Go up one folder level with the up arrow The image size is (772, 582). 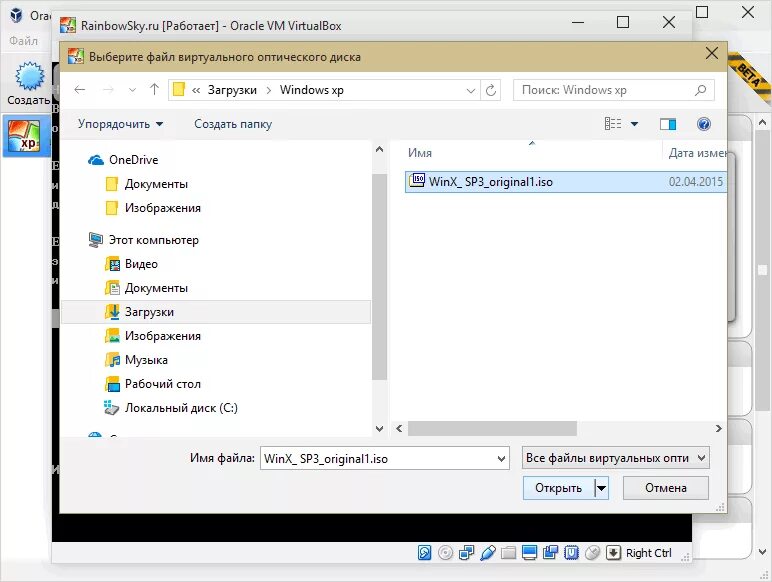point(155,90)
